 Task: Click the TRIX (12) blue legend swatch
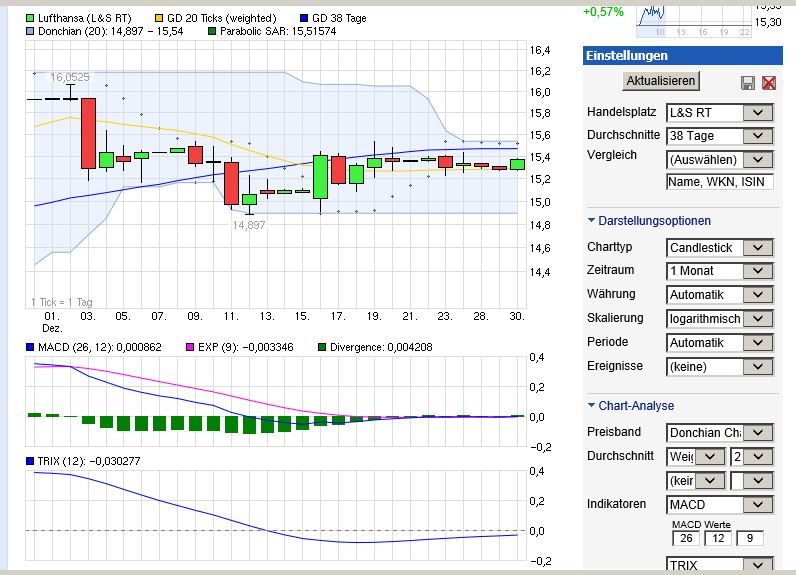(29, 461)
